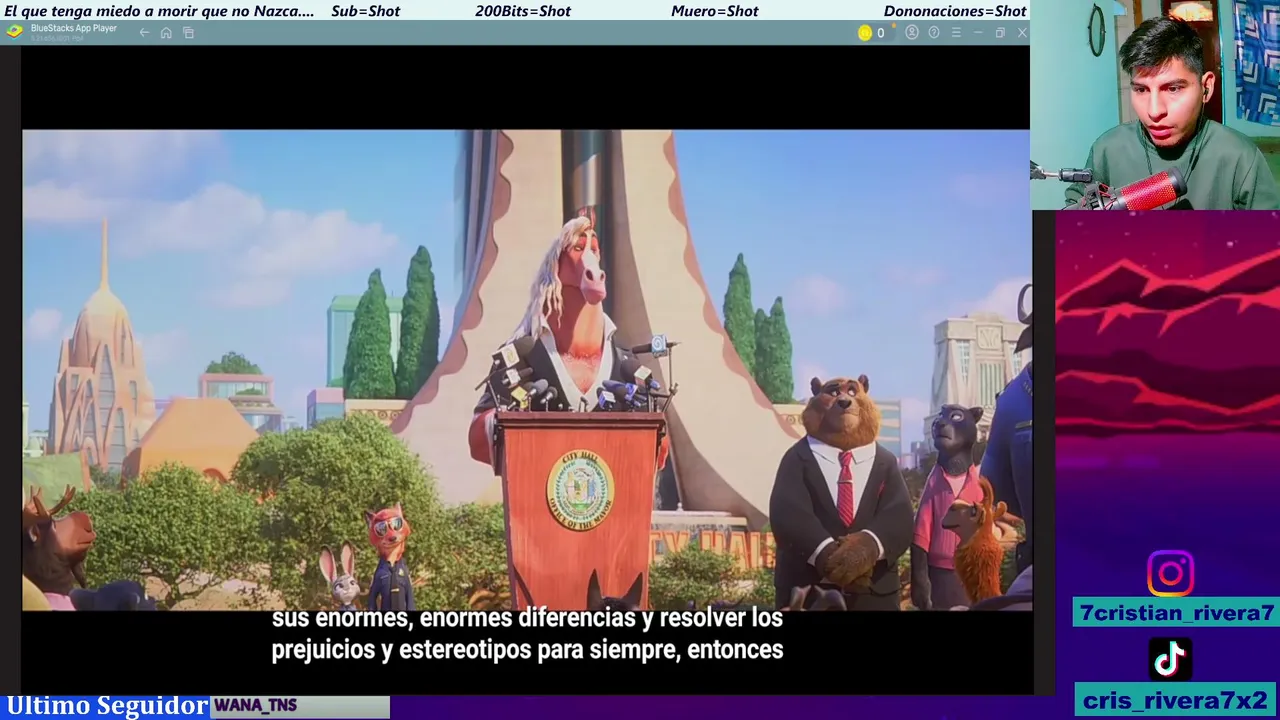Click the 'Muero=Shot' banner text
This screenshot has height=720, width=1280.
[715, 11]
